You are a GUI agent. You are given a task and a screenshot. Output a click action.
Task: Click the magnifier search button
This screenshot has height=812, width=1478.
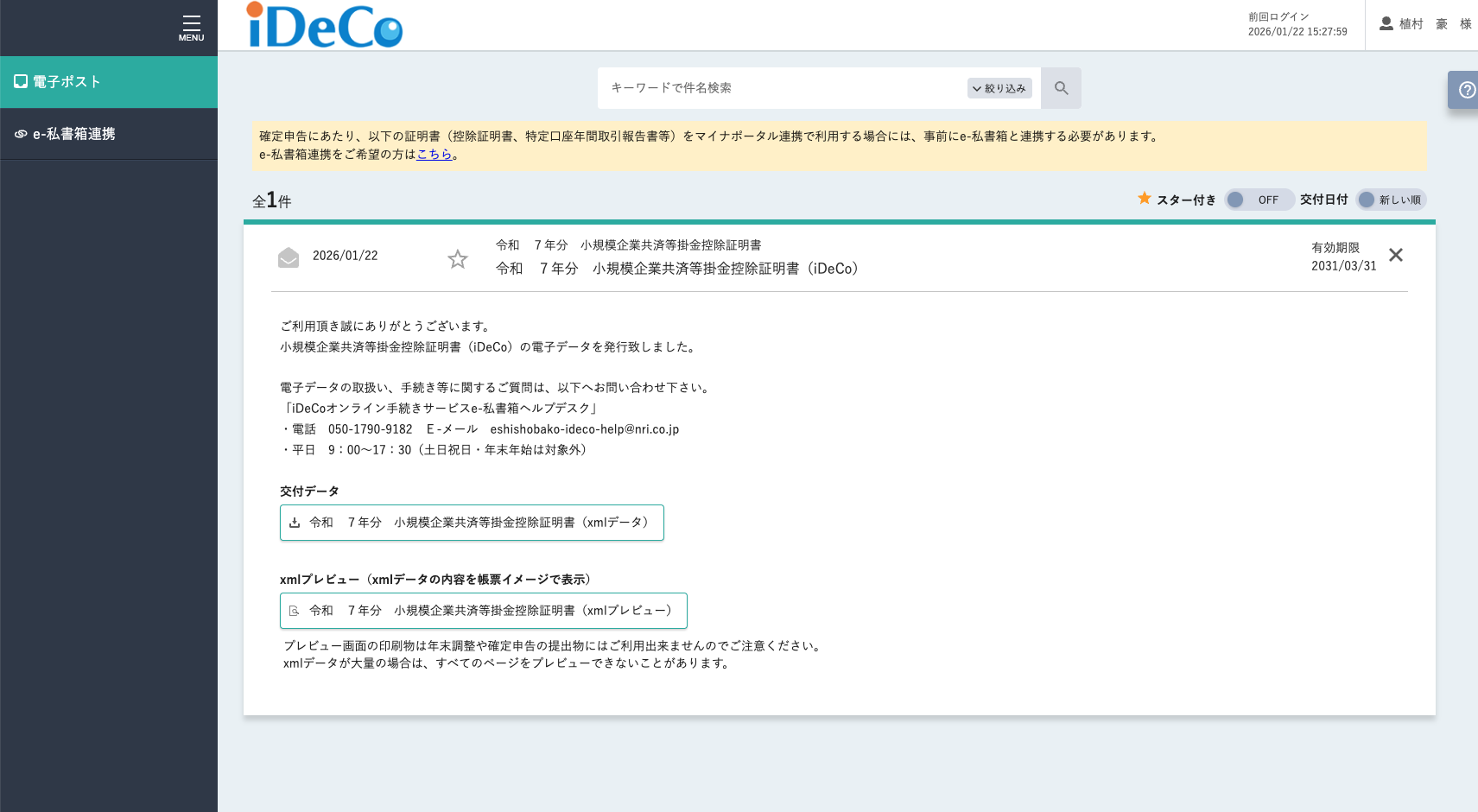(x=1061, y=88)
